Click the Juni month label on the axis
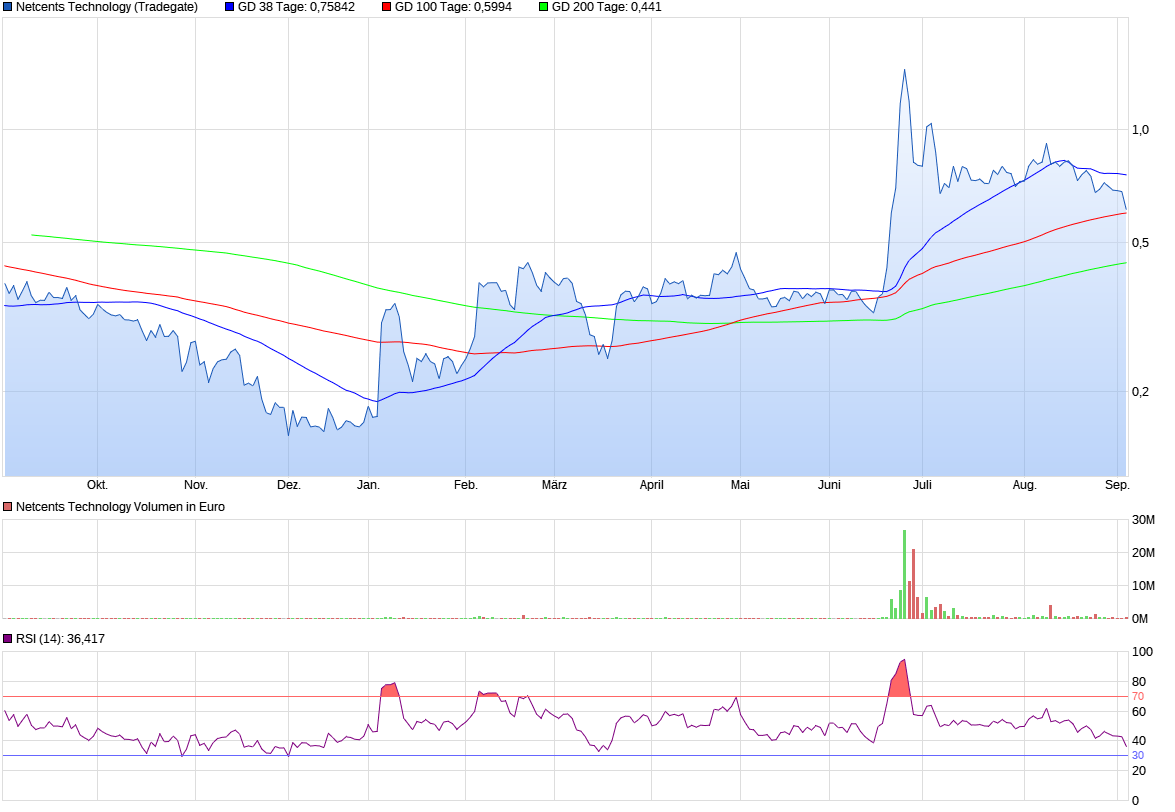1175x812 pixels. point(830,485)
